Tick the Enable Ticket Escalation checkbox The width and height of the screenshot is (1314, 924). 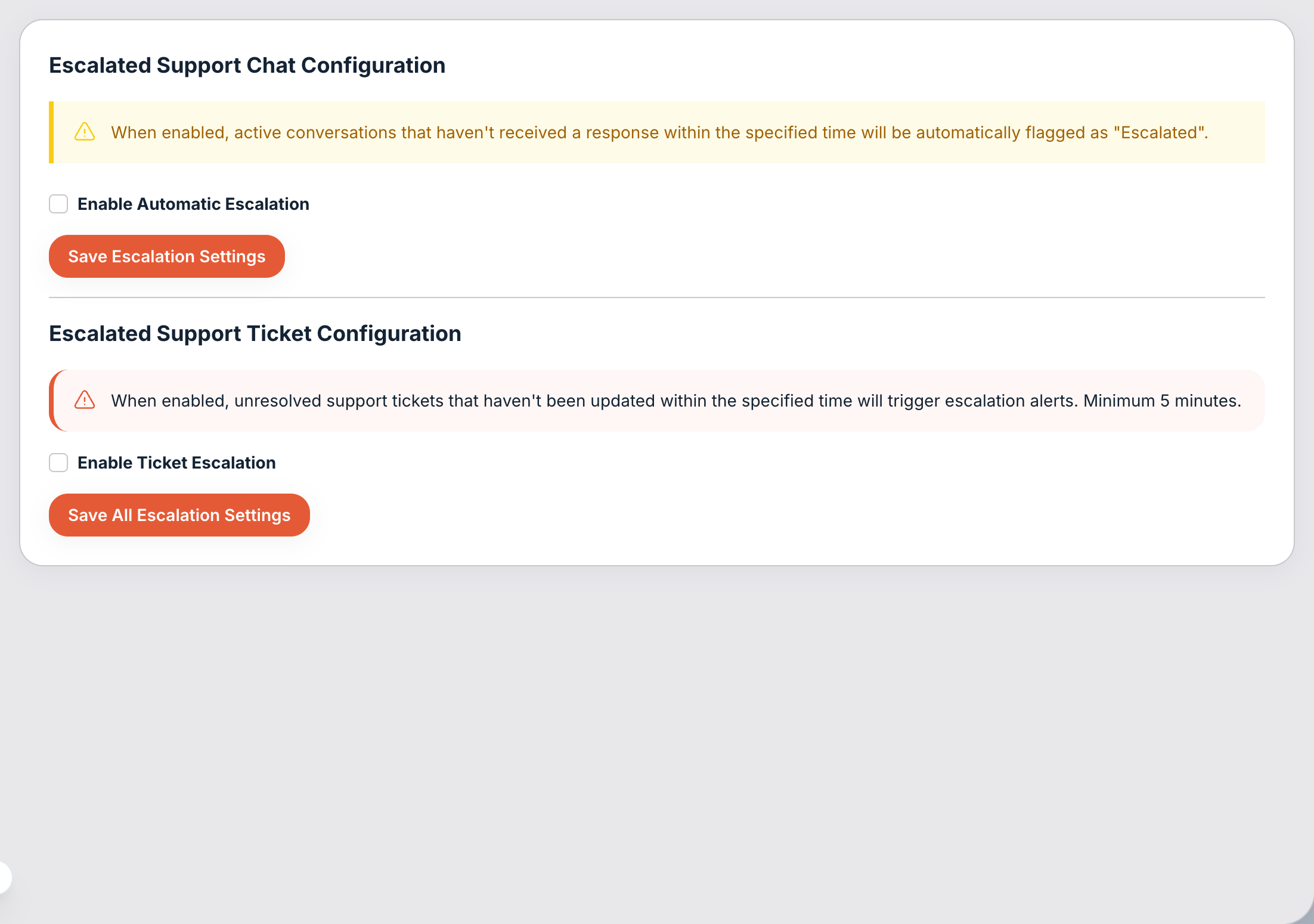pos(58,463)
